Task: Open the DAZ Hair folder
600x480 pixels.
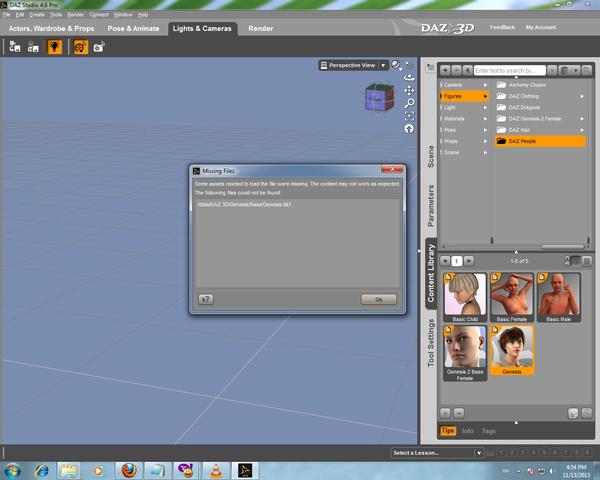Action: (x=540, y=130)
